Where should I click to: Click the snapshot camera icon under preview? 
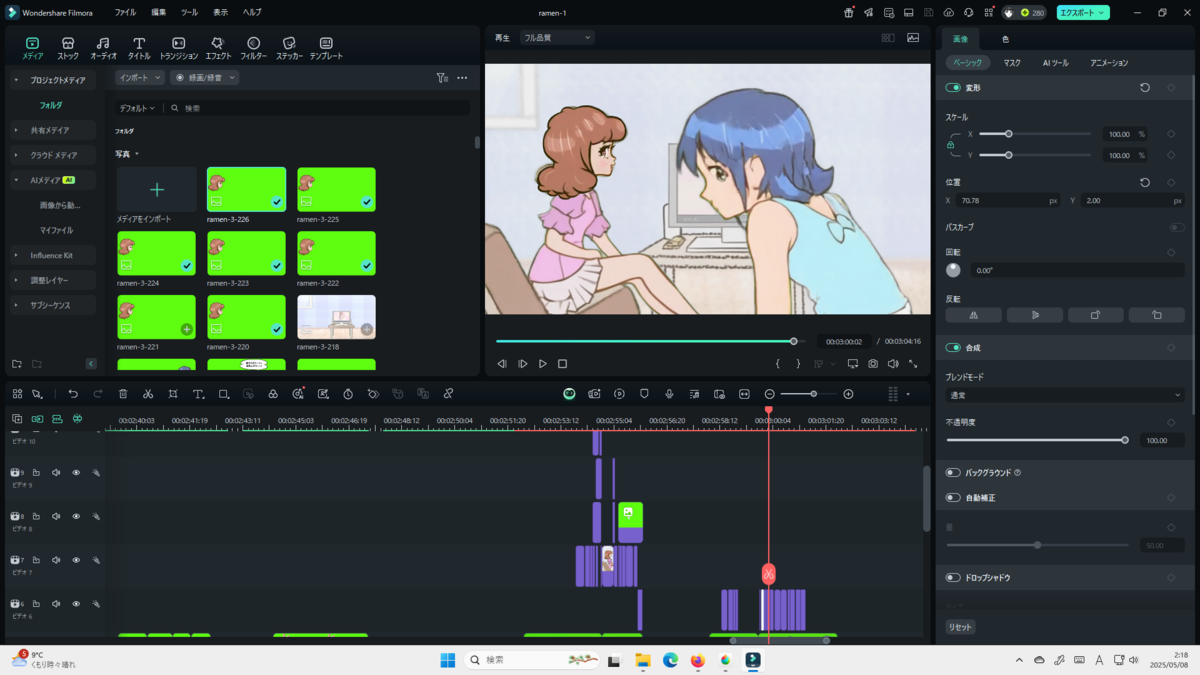[873, 364]
